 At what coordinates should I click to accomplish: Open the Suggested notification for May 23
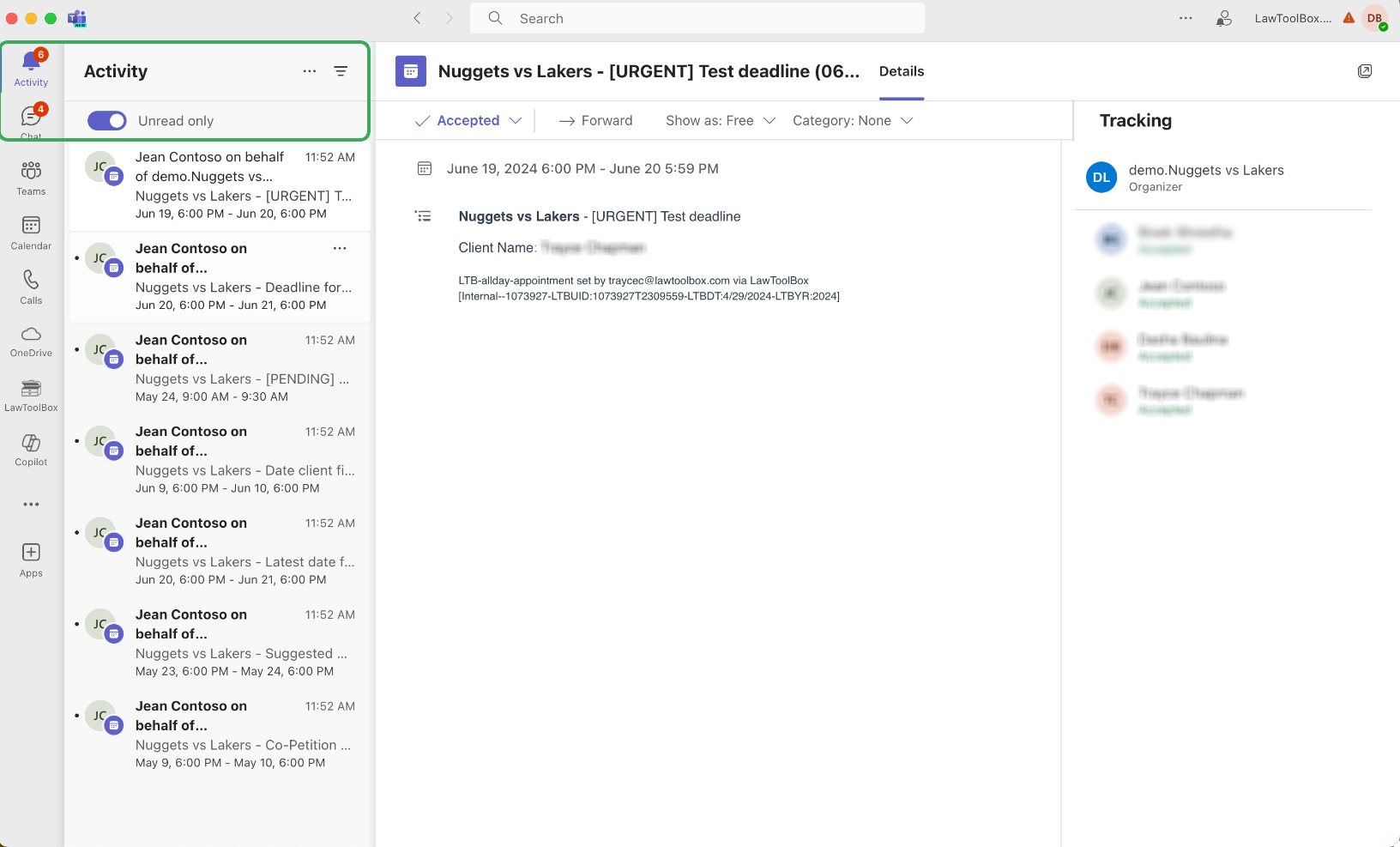220,643
